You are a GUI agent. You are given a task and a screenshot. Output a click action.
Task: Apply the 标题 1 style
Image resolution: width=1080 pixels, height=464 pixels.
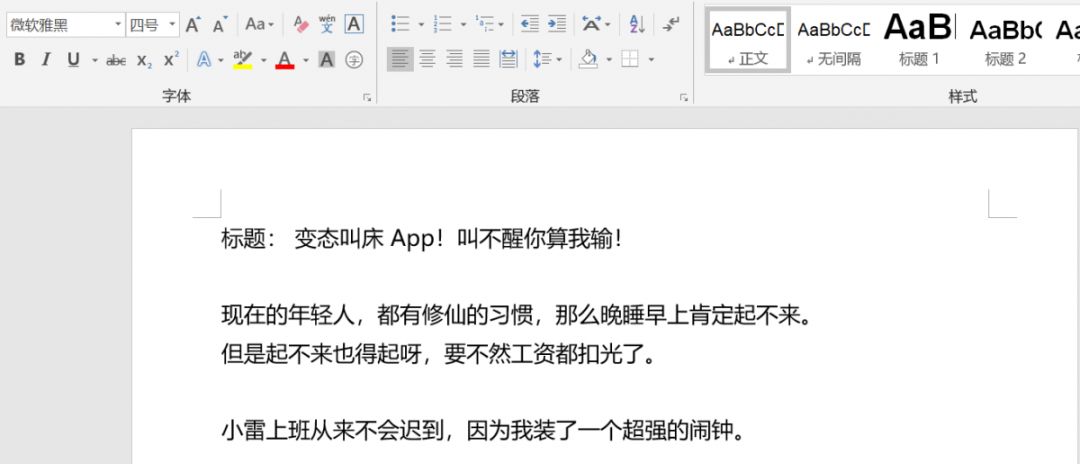pos(919,39)
